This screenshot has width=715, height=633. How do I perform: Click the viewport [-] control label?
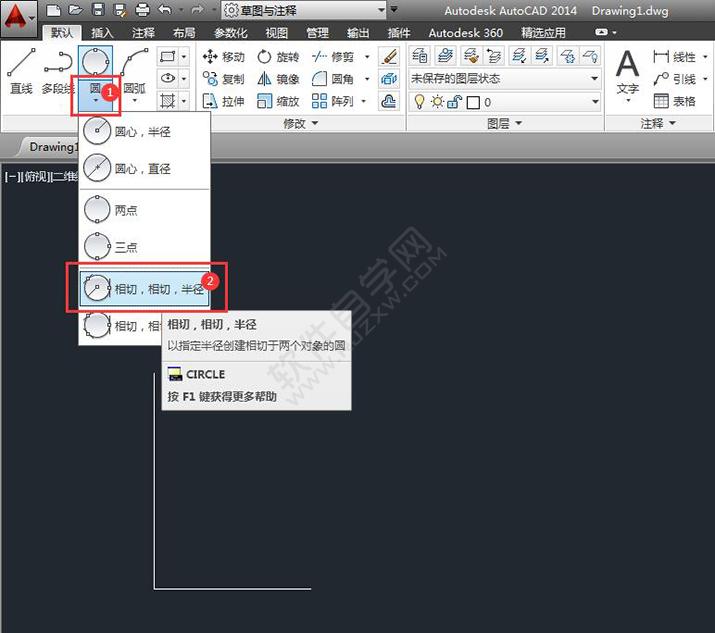pos(11,176)
